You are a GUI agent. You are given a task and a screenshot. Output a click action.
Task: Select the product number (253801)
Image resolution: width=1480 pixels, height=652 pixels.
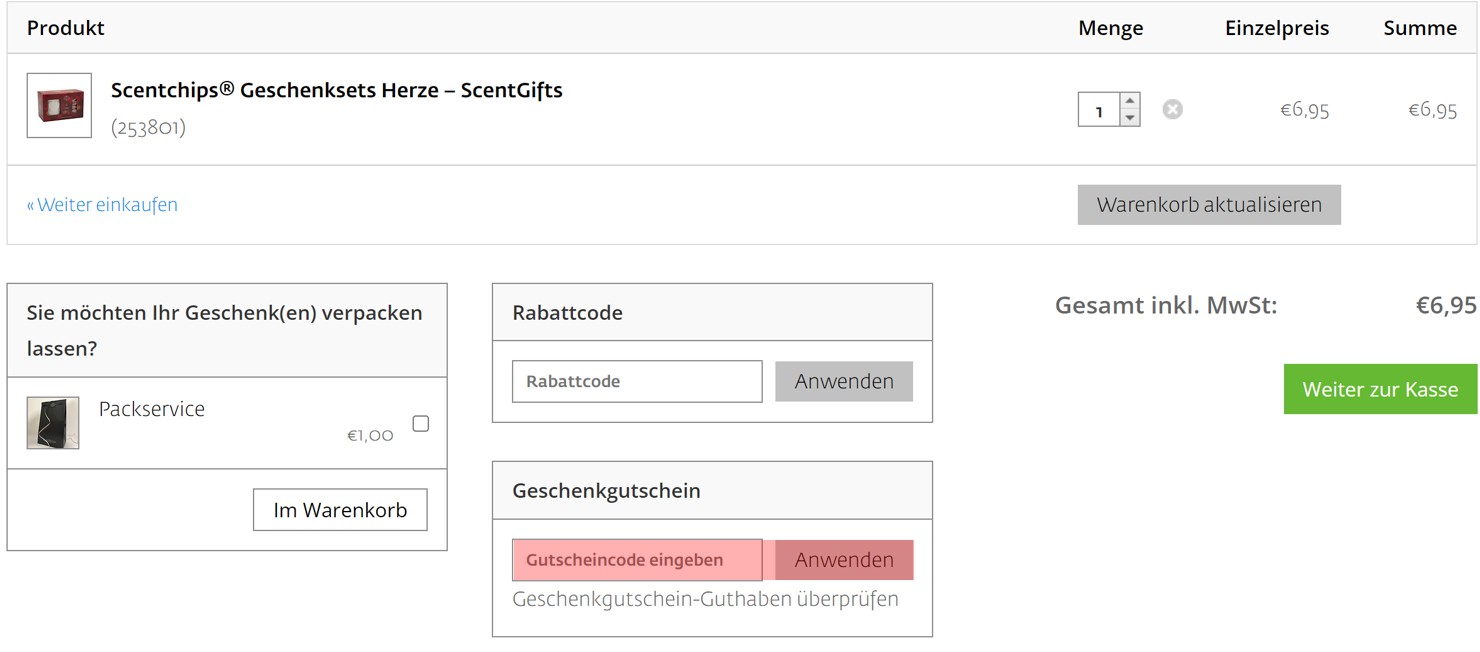(148, 128)
